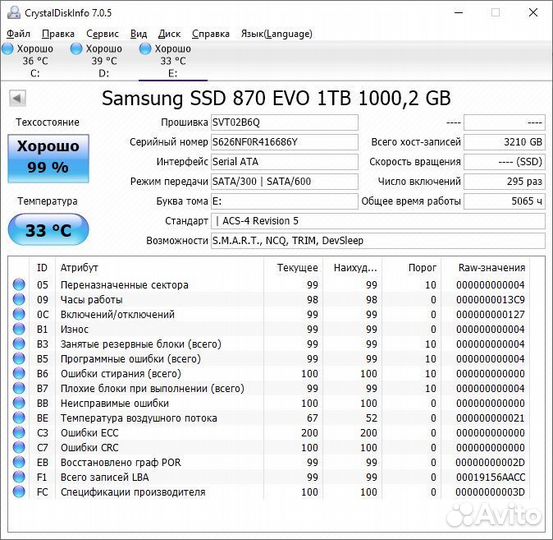The width and height of the screenshot is (553, 540).
Task: Select the Всего записей LBA row
Action: tap(269, 477)
